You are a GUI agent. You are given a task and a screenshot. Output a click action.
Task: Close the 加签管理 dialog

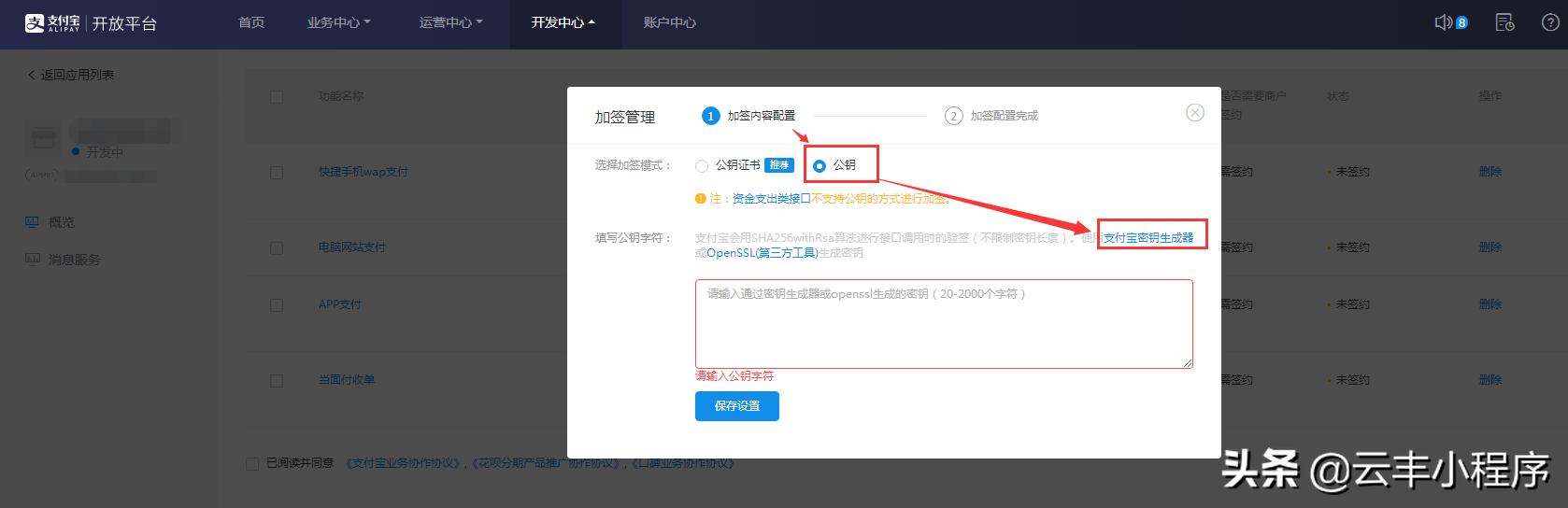[x=1195, y=113]
